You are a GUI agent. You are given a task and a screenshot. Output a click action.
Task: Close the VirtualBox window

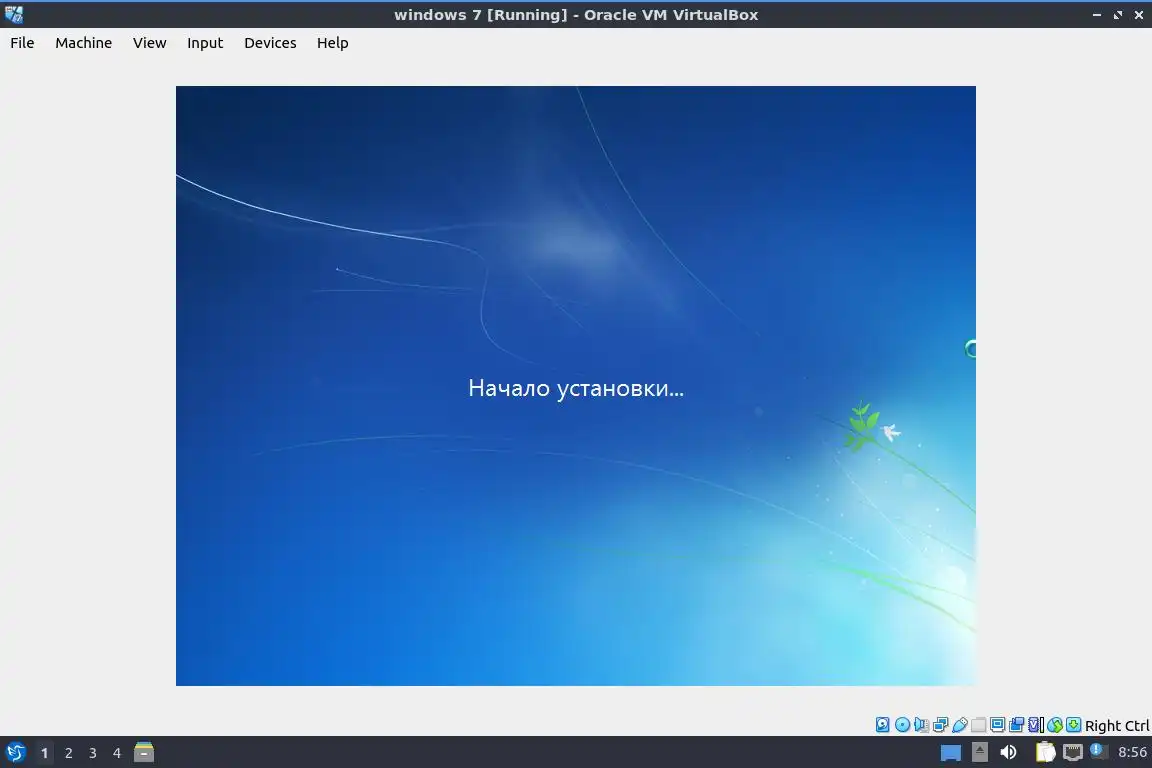[1139, 15]
